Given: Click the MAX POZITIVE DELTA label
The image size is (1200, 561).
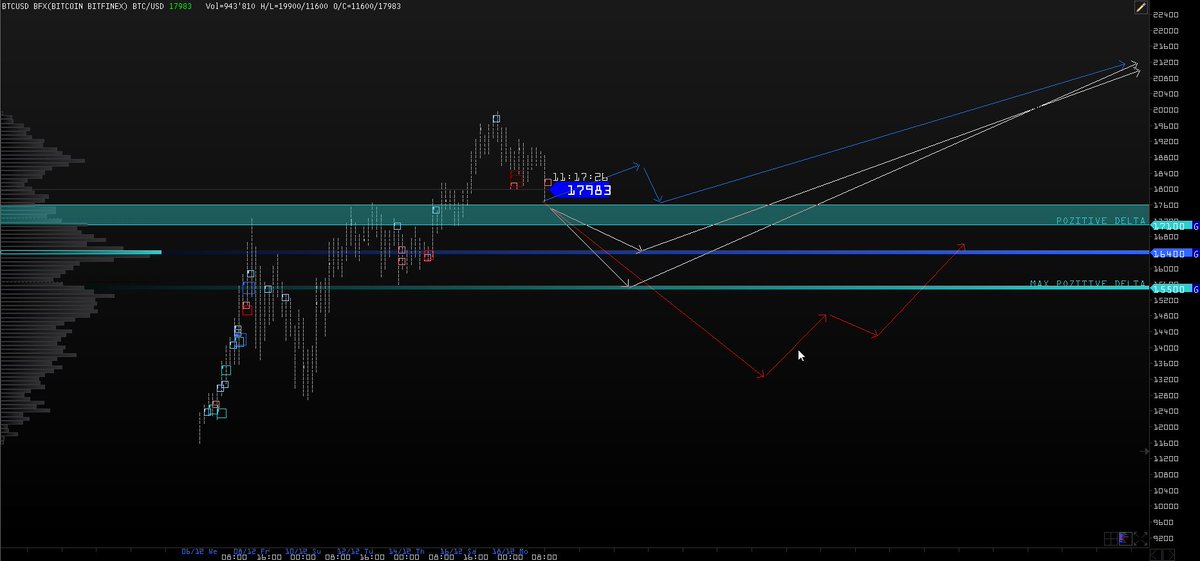Looking at the screenshot, I should tap(1087, 284).
